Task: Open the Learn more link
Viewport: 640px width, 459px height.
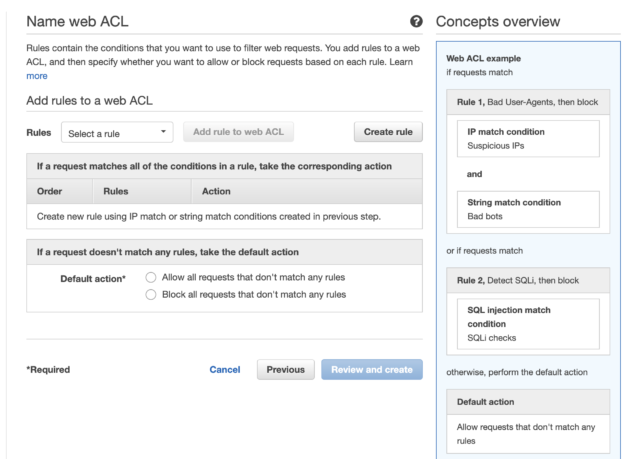Action: [x=37, y=76]
